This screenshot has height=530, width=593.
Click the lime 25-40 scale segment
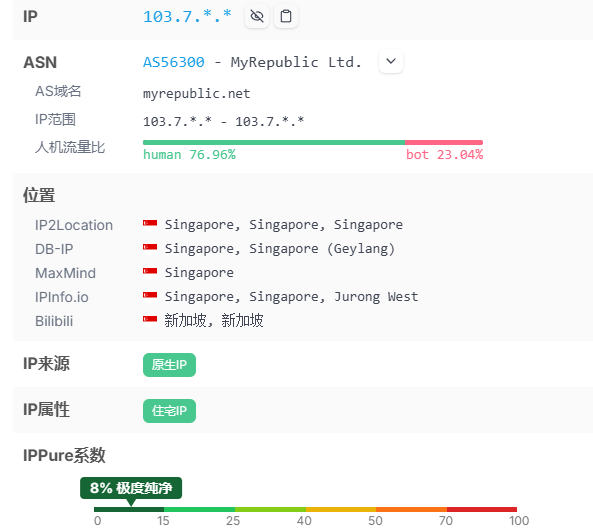click(x=270, y=510)
